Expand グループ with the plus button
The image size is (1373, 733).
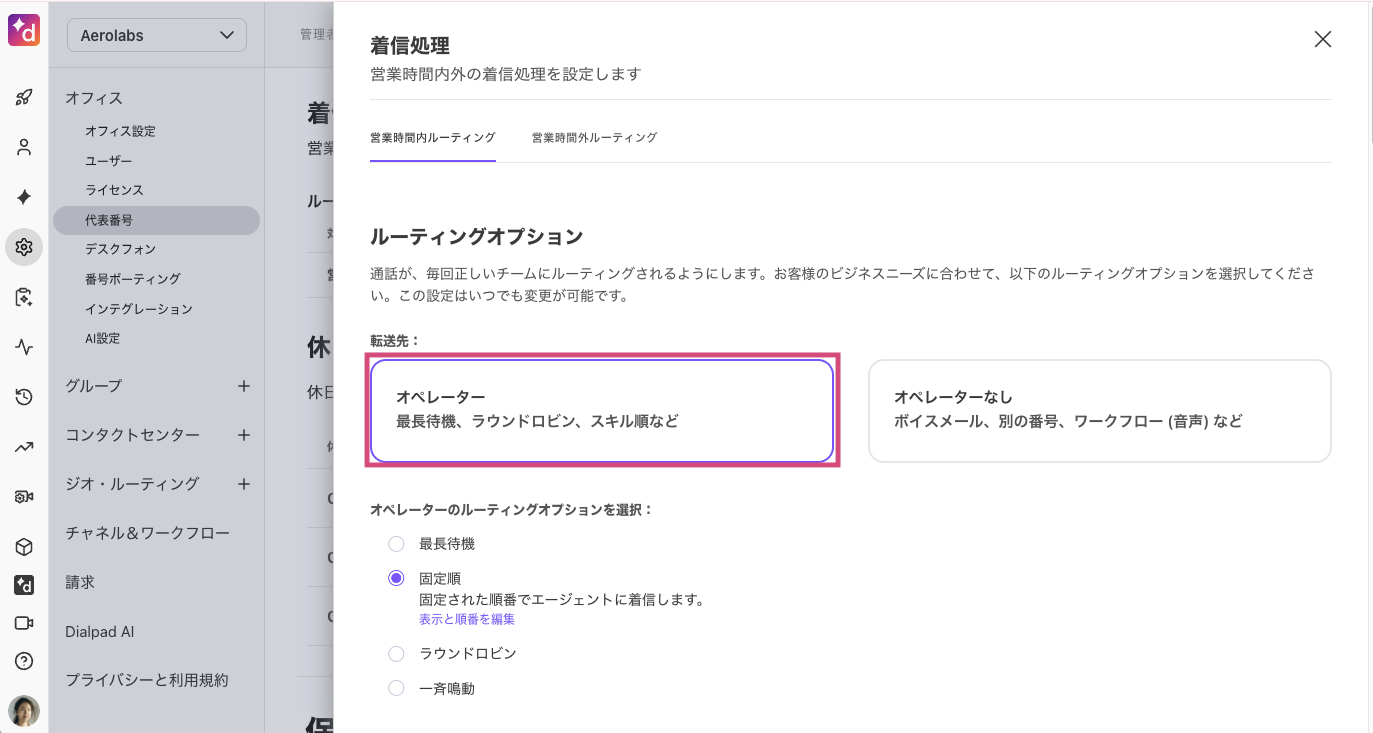(244, 386)
